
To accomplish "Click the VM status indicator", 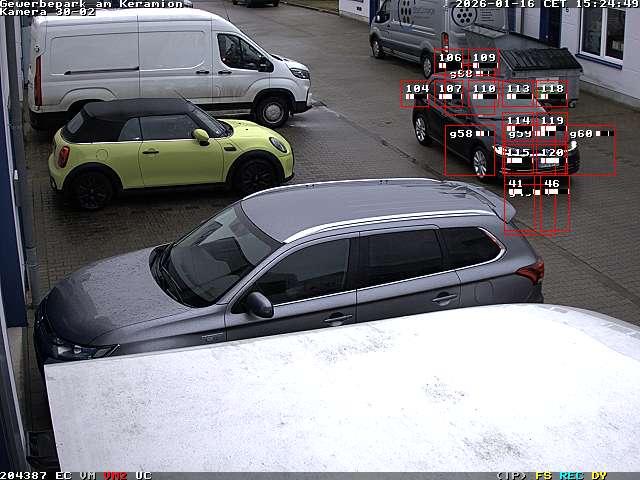I will click(x=88, y=475).
